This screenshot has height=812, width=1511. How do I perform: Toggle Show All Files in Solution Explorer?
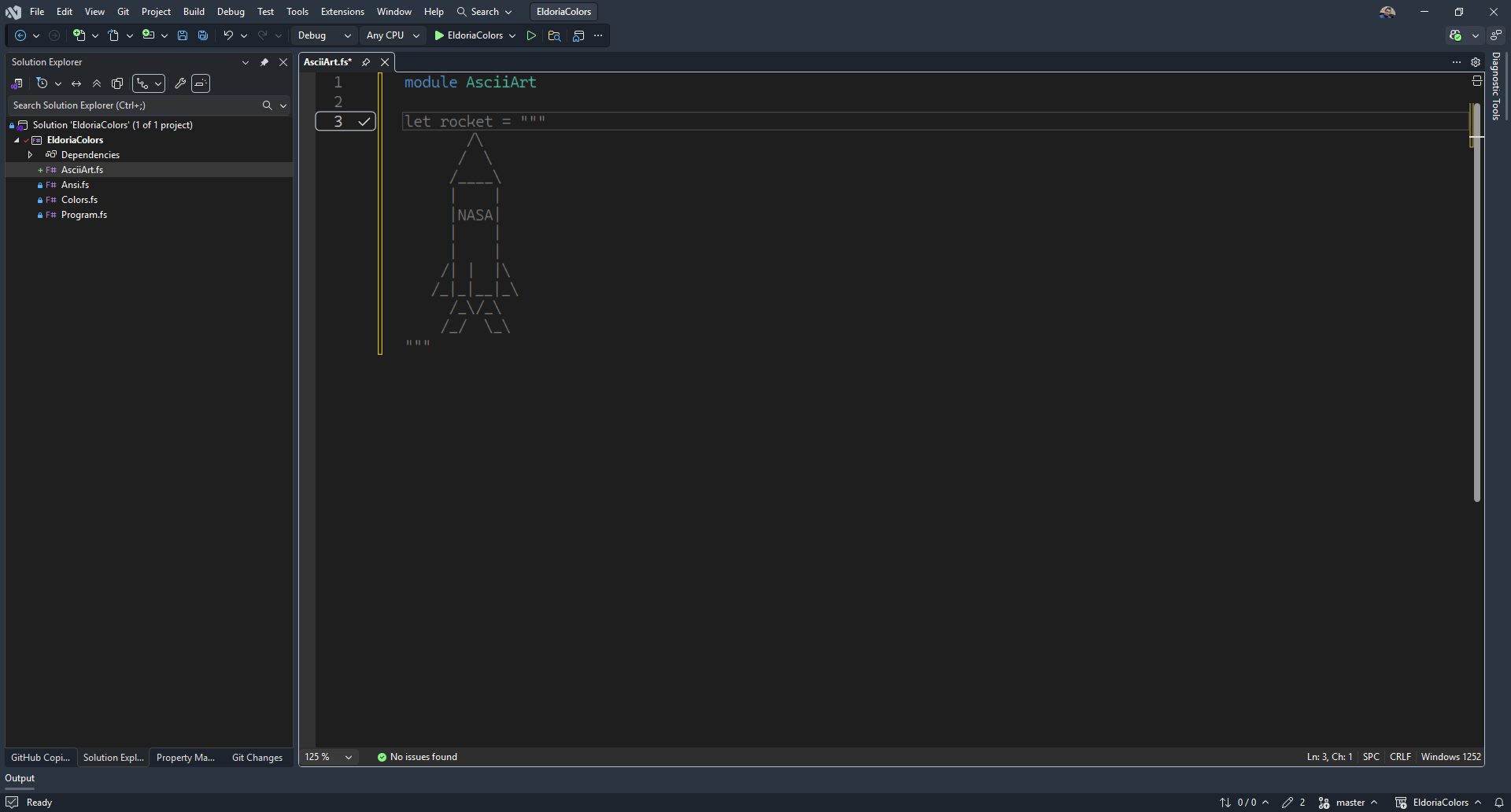117,83
